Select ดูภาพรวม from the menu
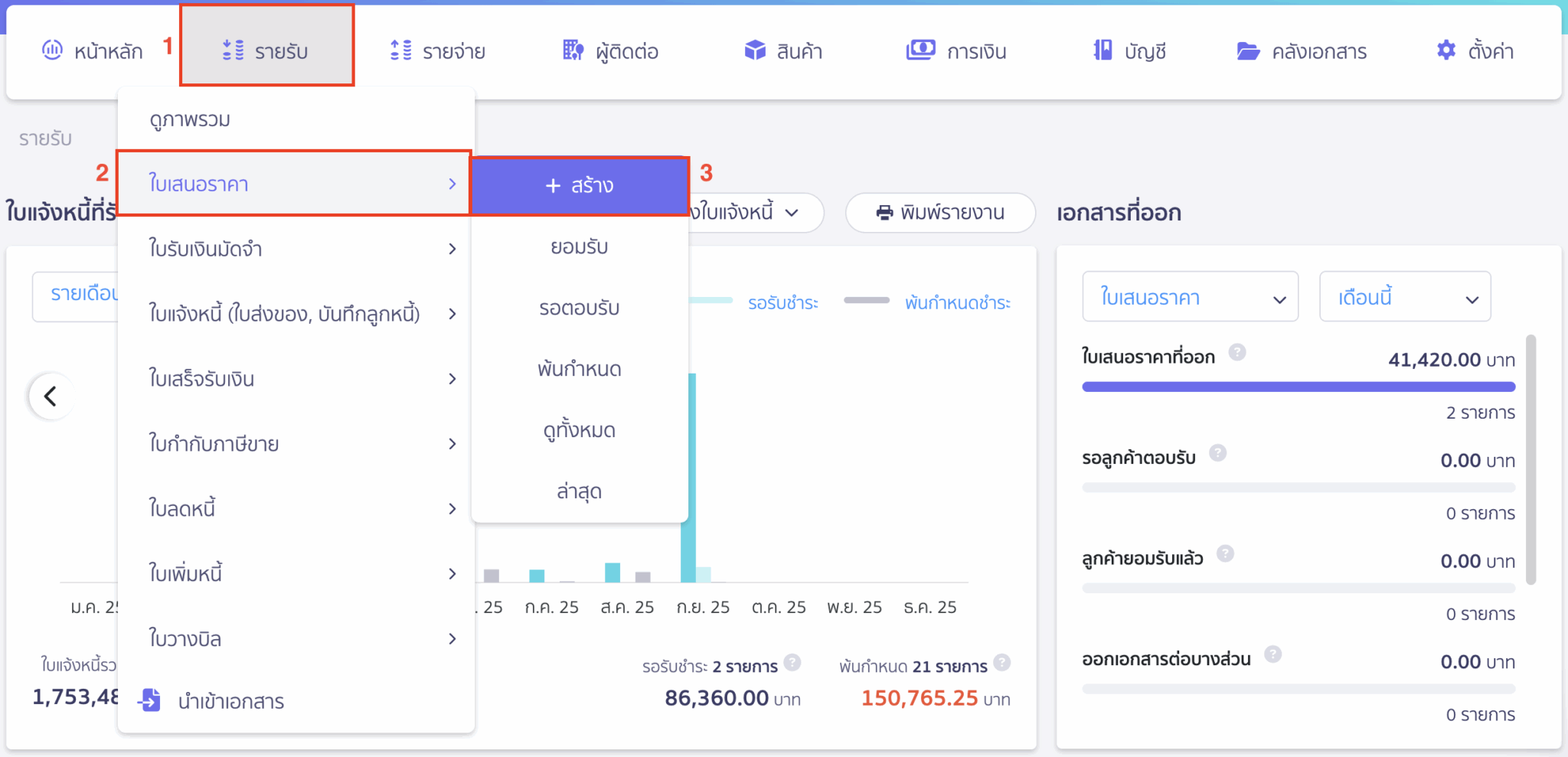This screenshot has height=757, width=1568. (190, 119)
